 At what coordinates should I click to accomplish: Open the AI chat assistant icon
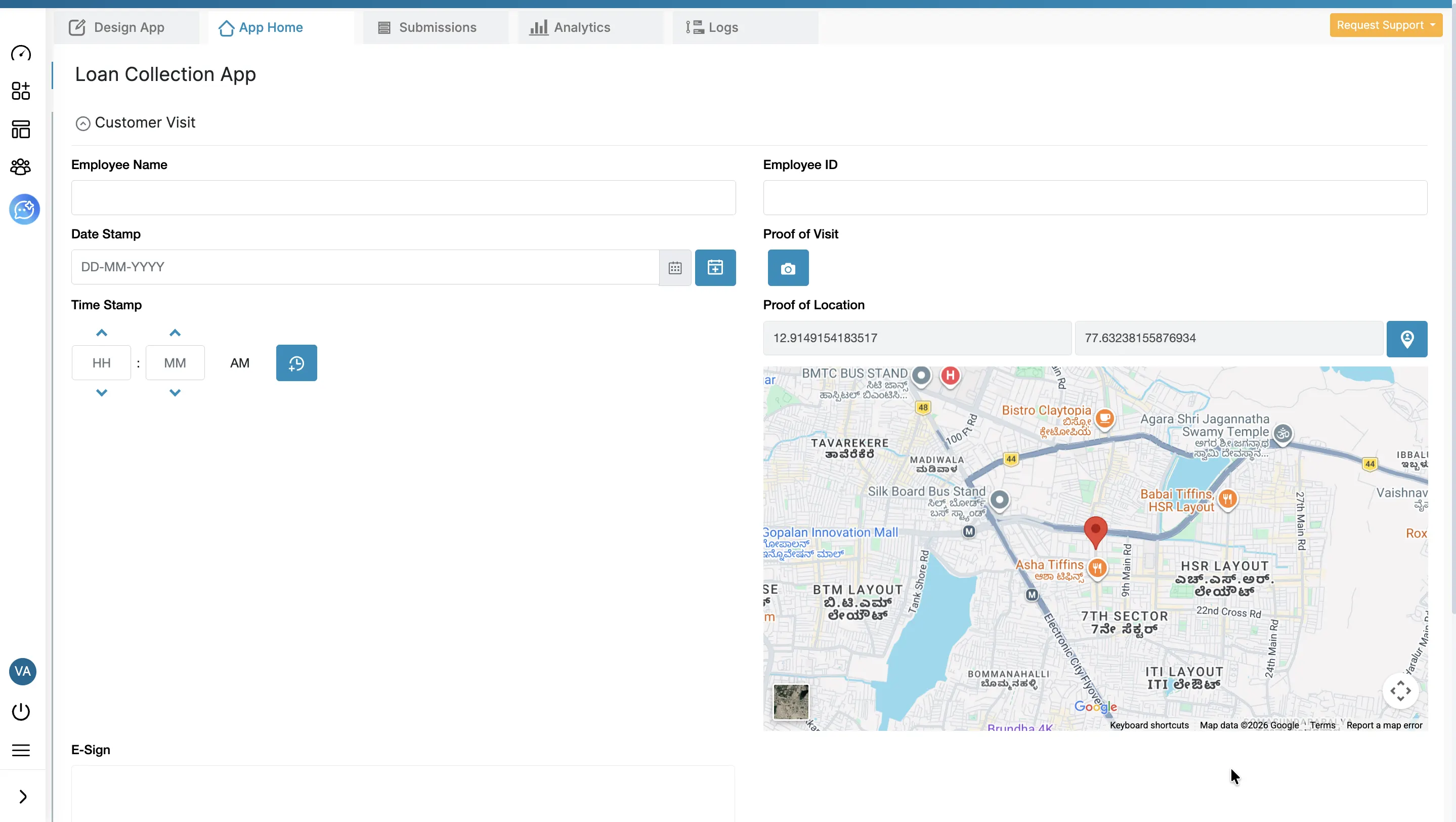pyautogui.click(x=24, y=210)
